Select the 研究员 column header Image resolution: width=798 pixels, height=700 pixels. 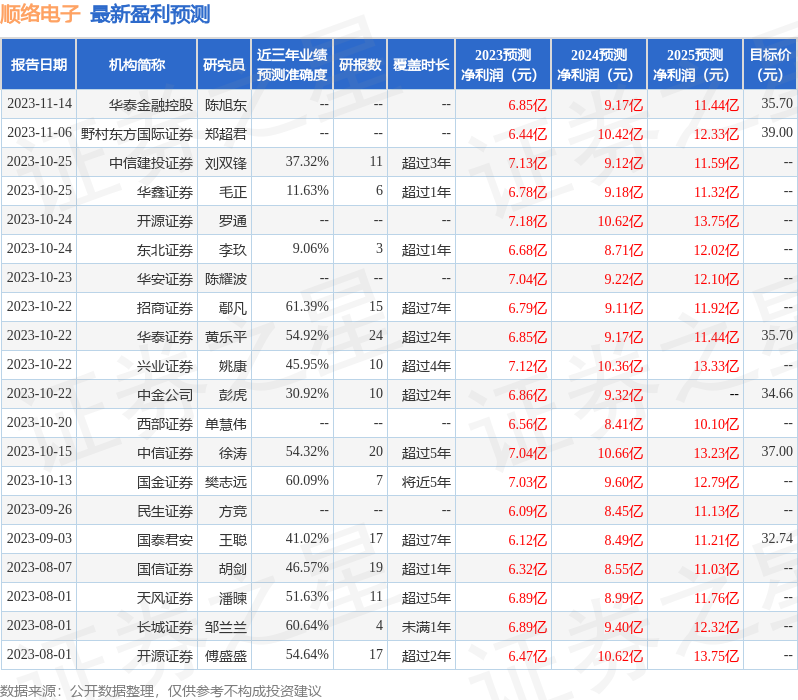click(x=224, y=65)
